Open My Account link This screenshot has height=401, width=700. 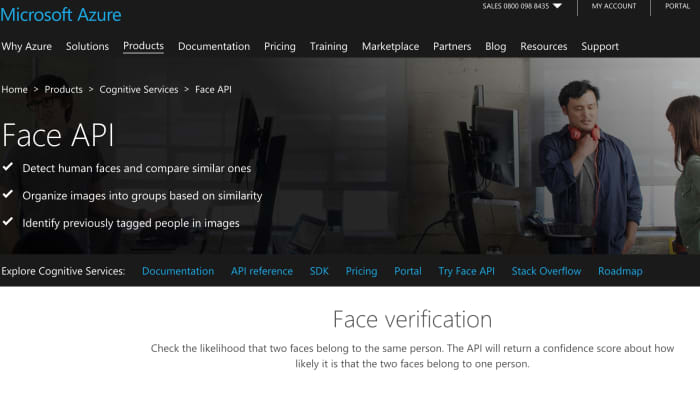pyautogui.click(x=614, y=6)
